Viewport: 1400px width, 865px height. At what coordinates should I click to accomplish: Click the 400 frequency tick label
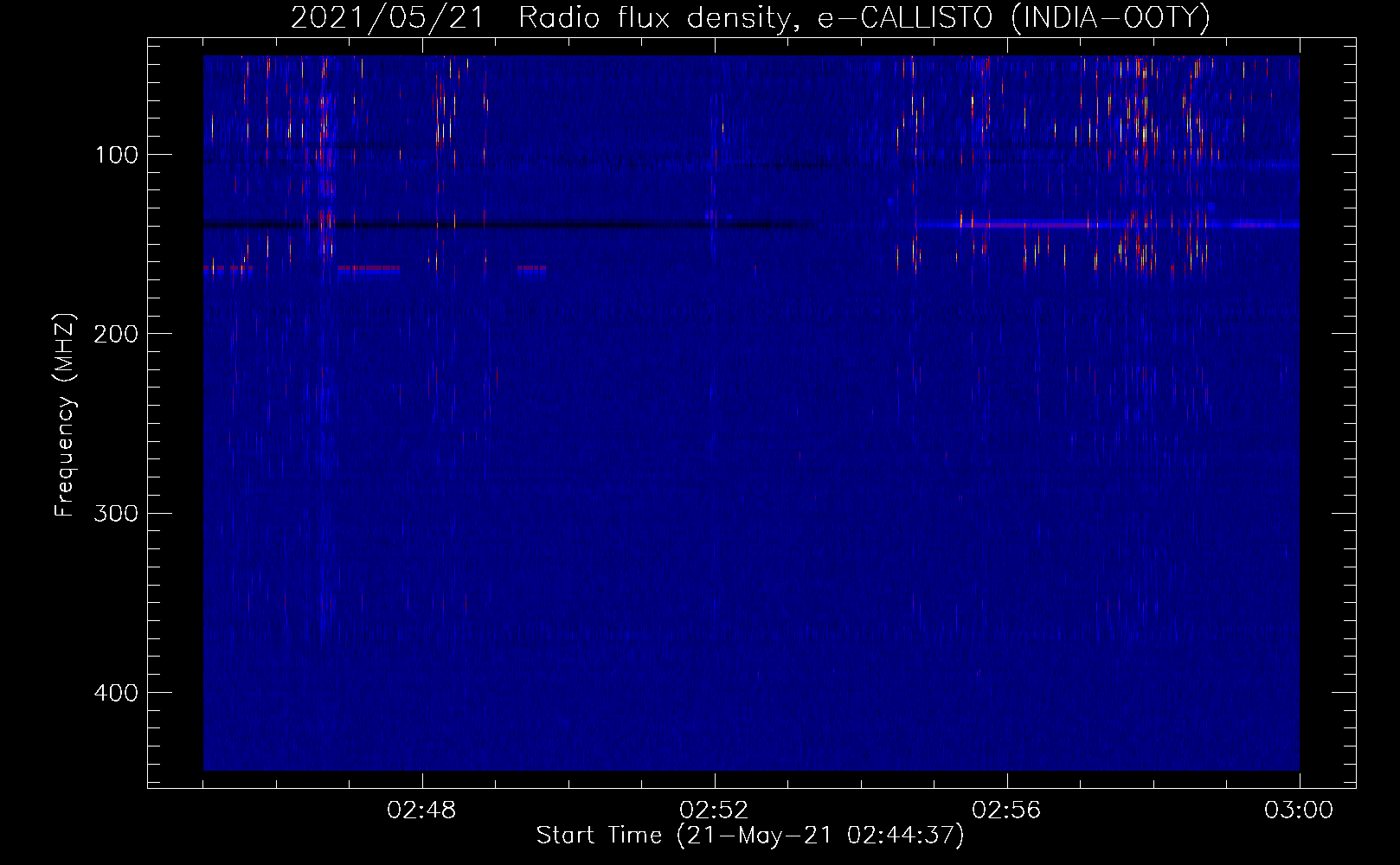[117, 693]
